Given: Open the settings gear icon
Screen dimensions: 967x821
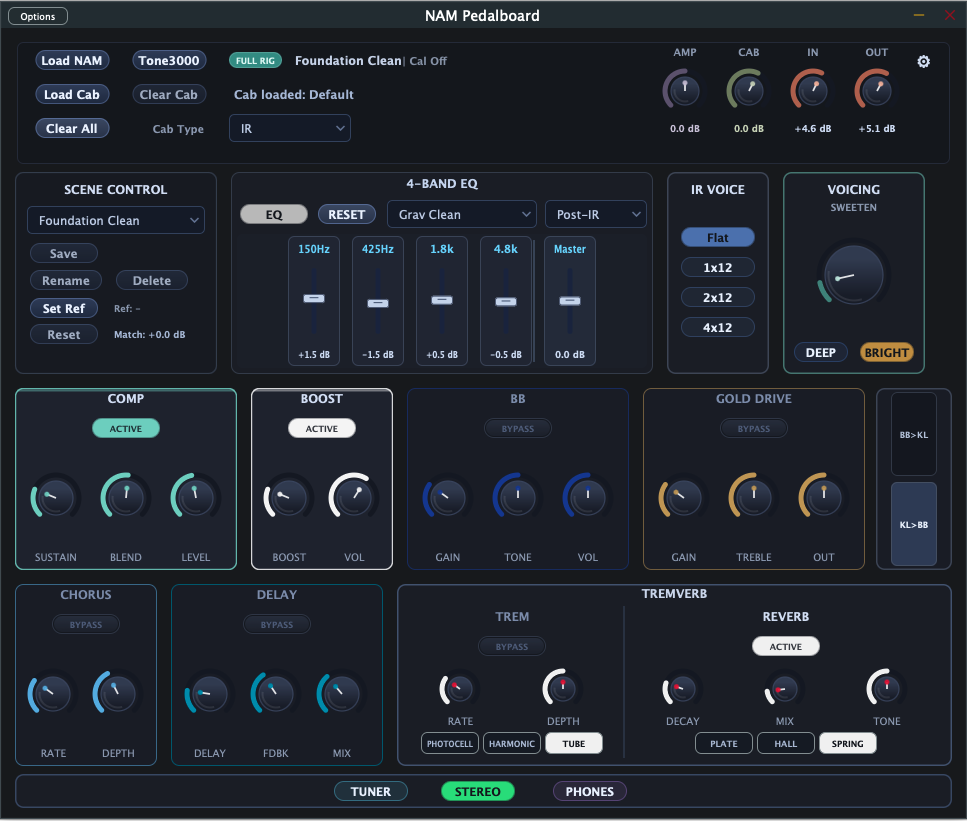Looking at the screenshot, I should click(x=923, y=62).
